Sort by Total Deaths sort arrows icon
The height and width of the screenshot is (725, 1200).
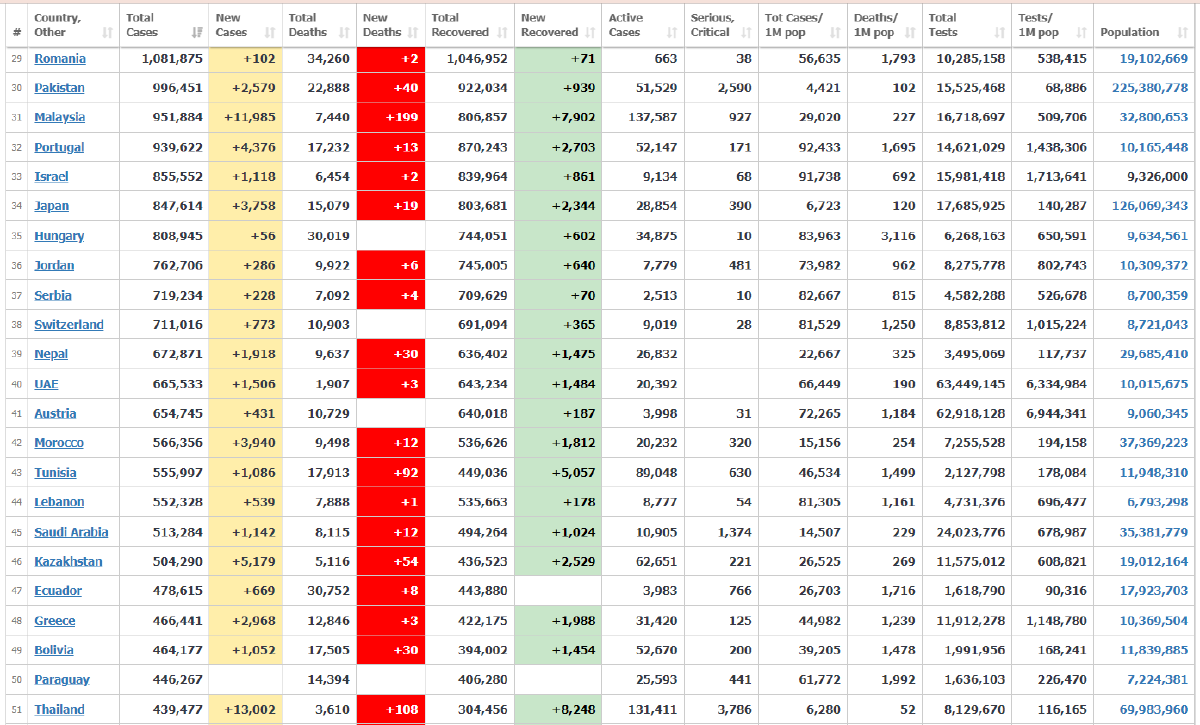click(345, 33)
